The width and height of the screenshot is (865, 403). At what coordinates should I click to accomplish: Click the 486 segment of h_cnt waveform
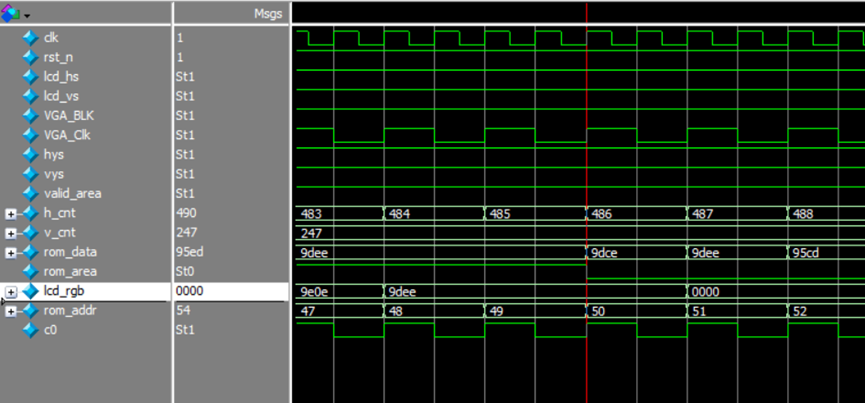[x=637, y=213]
